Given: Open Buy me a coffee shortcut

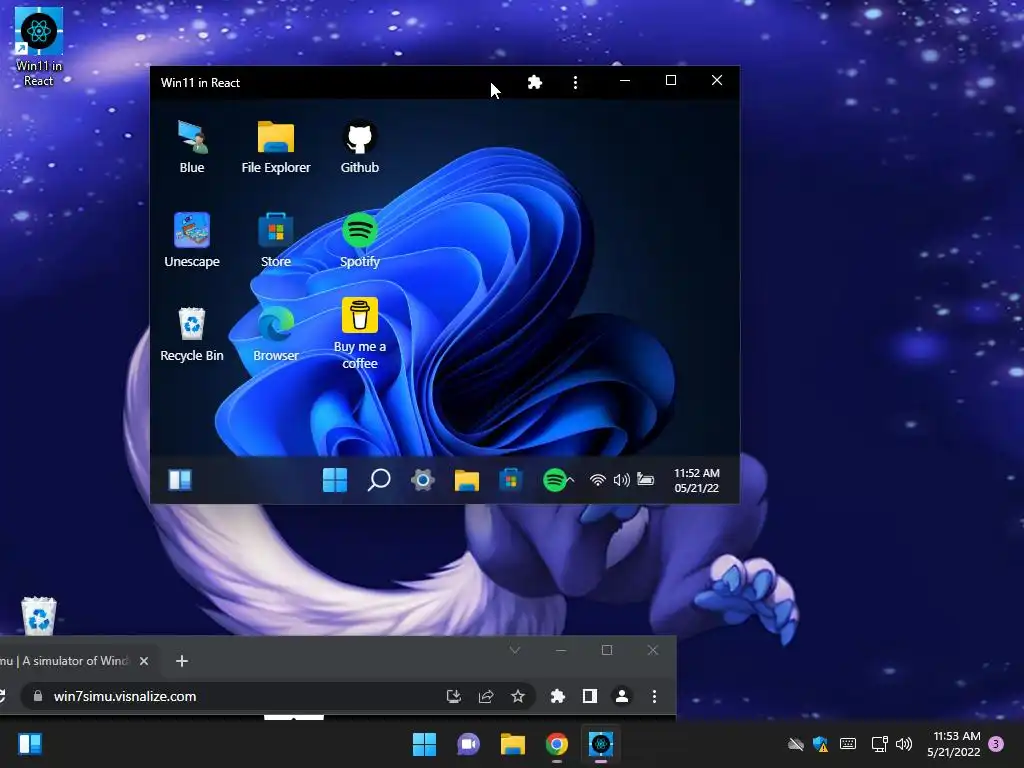Looking at the screenshot, I should click(x=360, y=334).
